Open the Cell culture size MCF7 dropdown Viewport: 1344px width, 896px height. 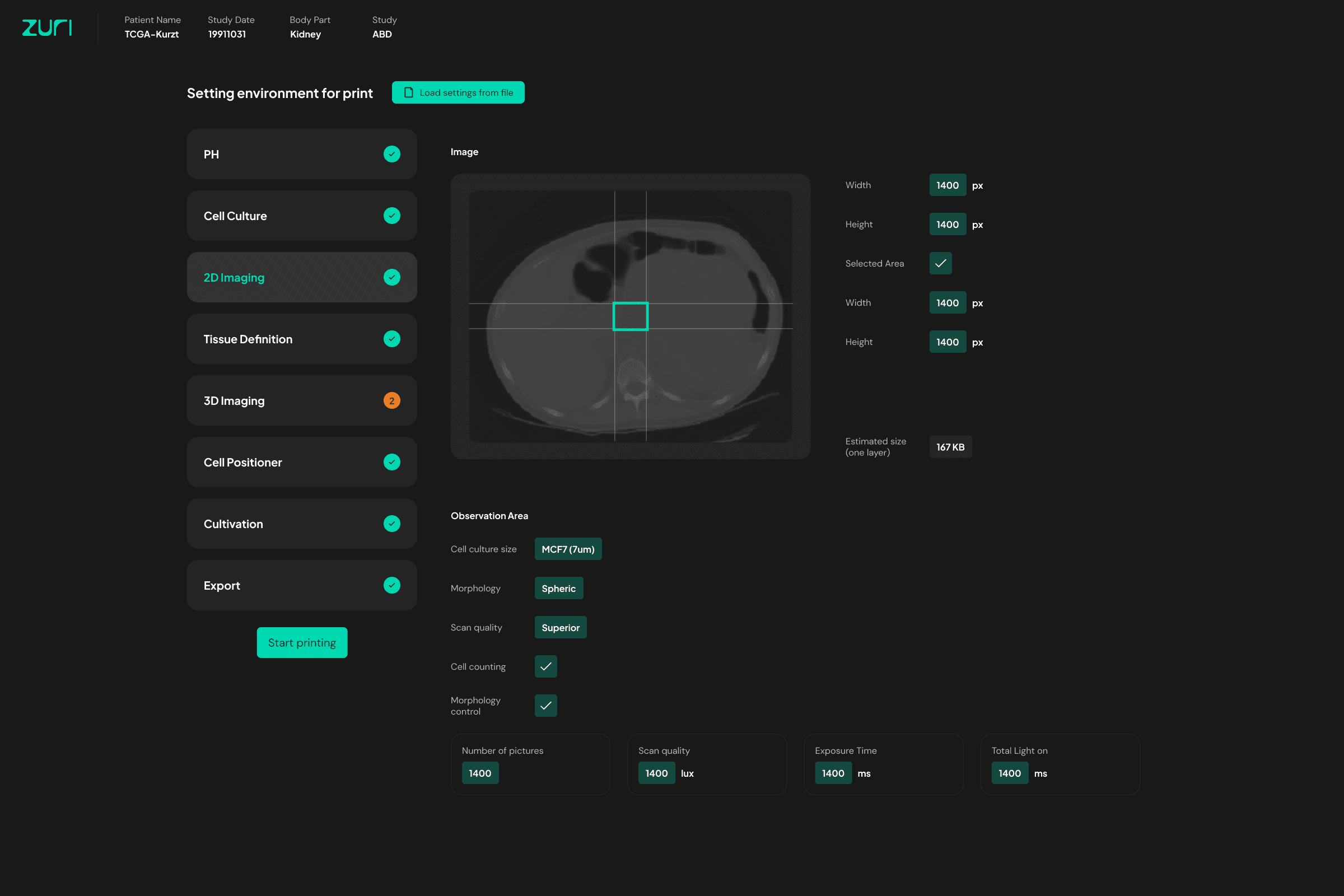pyautogui.click(x=567, y=549)
